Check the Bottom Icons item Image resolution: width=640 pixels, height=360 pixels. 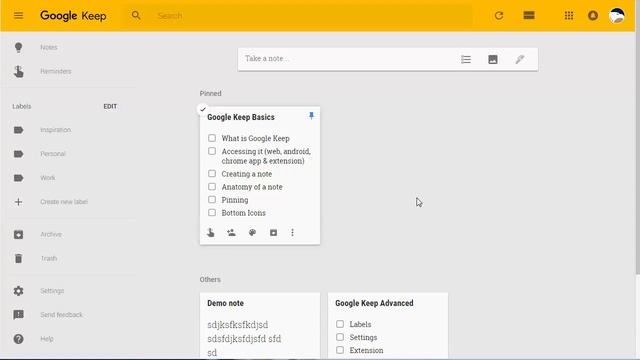pos(212,212)
